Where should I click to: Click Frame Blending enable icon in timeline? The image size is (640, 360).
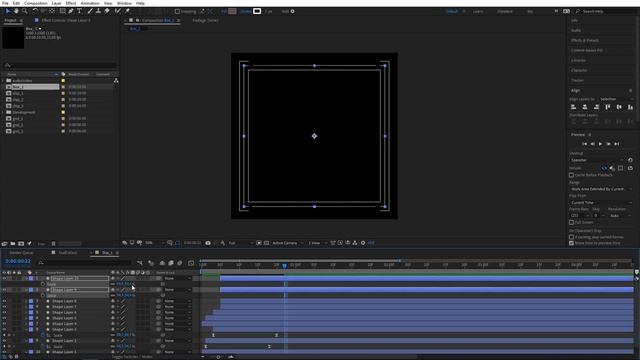[x=171, y=263]
